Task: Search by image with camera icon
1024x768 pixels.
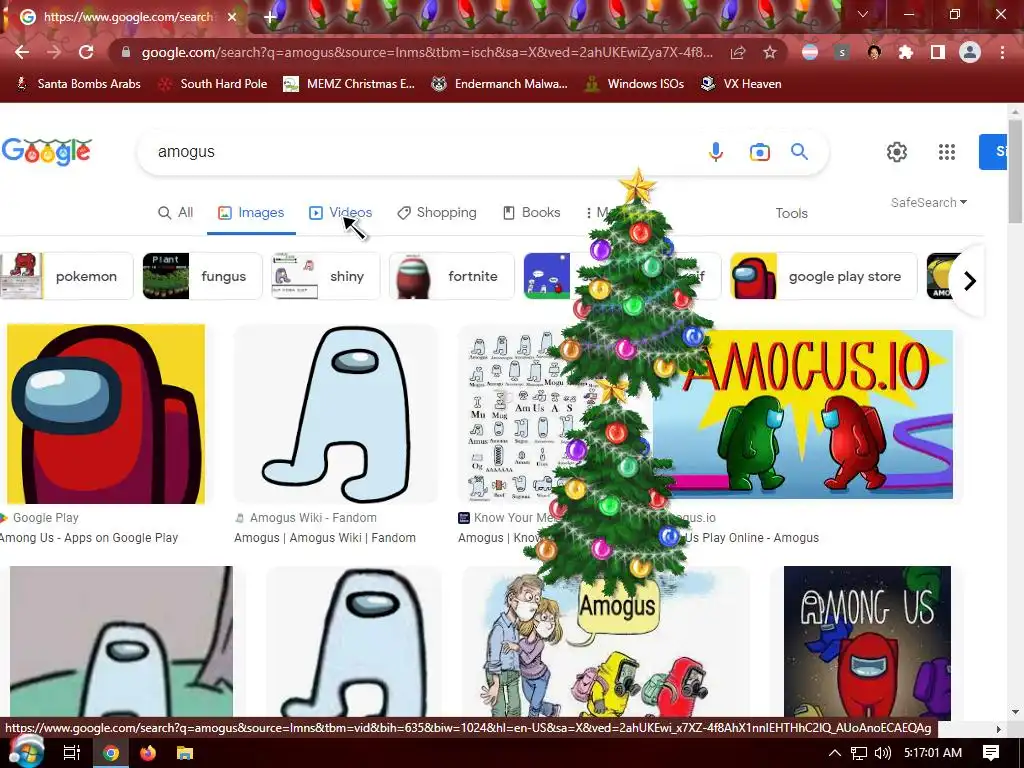Action: [x=760, y=152]
